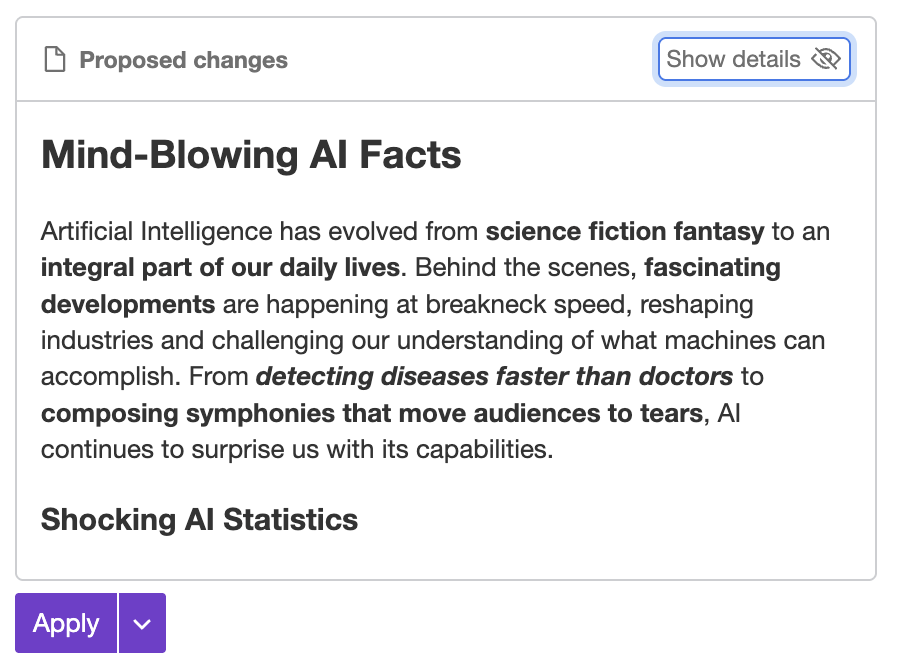
Task: Click the document icon beside Proposed changes
Action: point(54,60)
